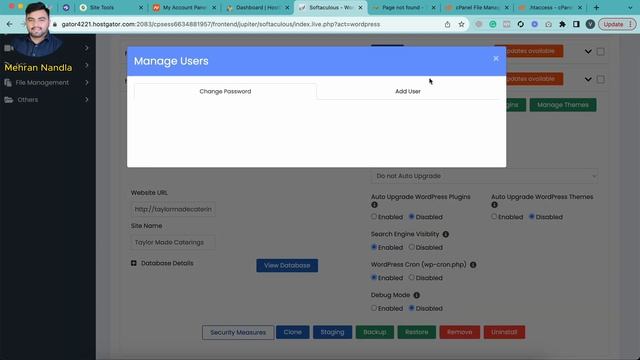Click the green Grammarly extension icon
This screenshot has width=640, height=360.
click(493, 24)
